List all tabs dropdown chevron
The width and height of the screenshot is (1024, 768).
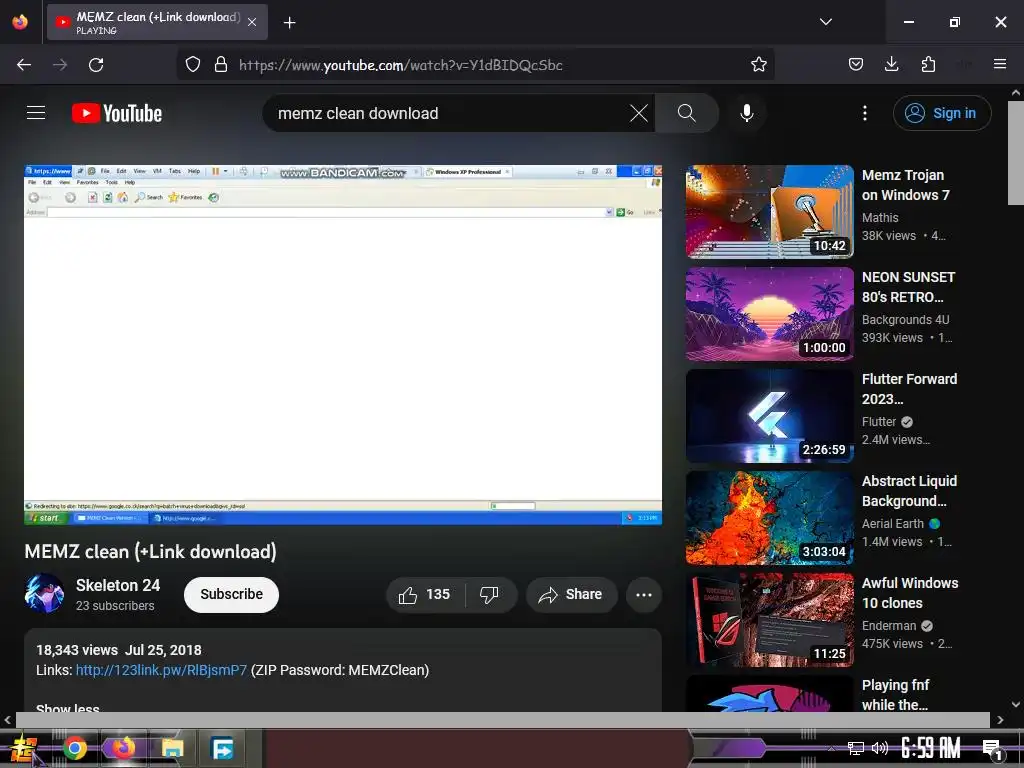[x=826, y=22]
